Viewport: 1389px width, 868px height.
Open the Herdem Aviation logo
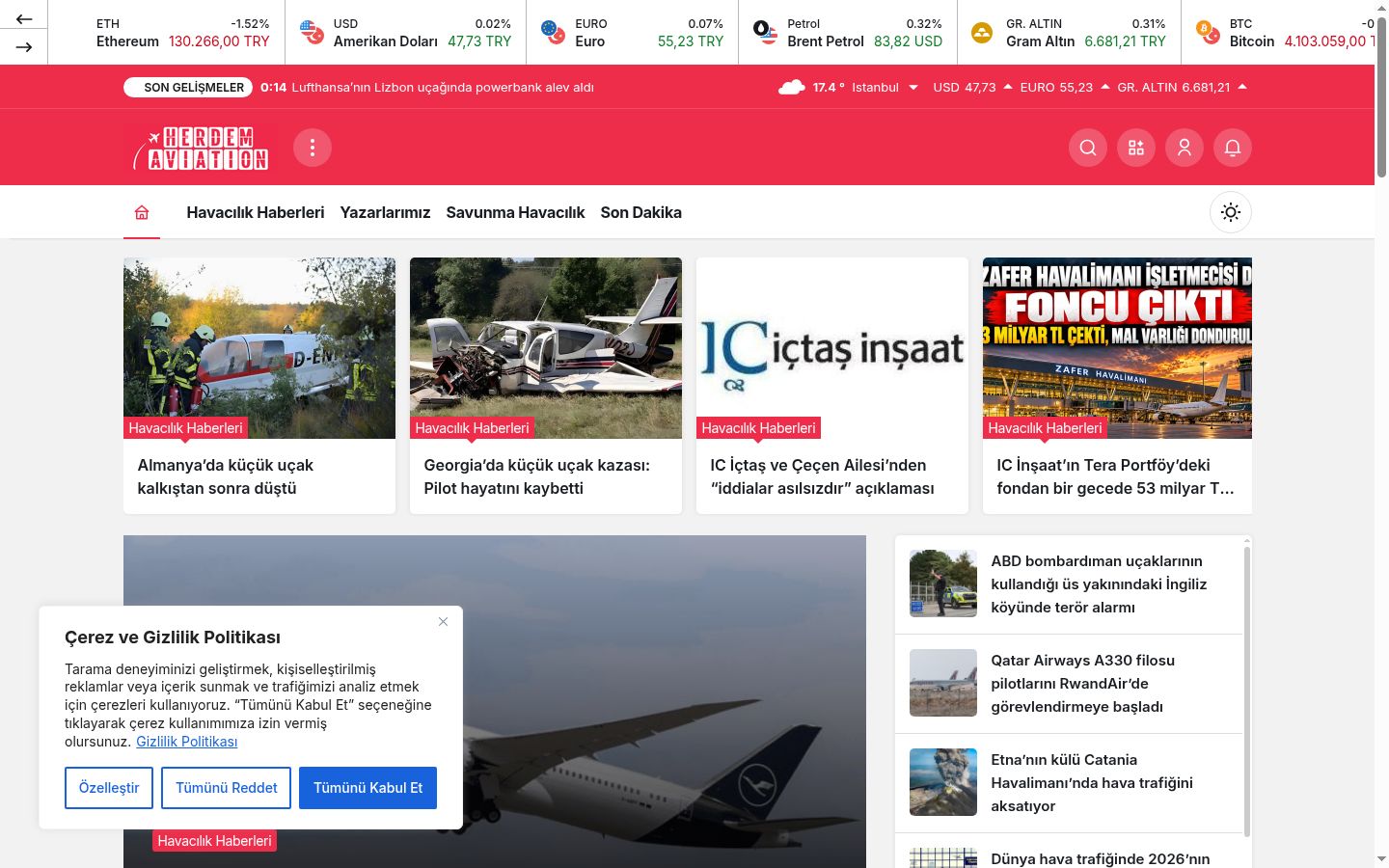(200, 148)
